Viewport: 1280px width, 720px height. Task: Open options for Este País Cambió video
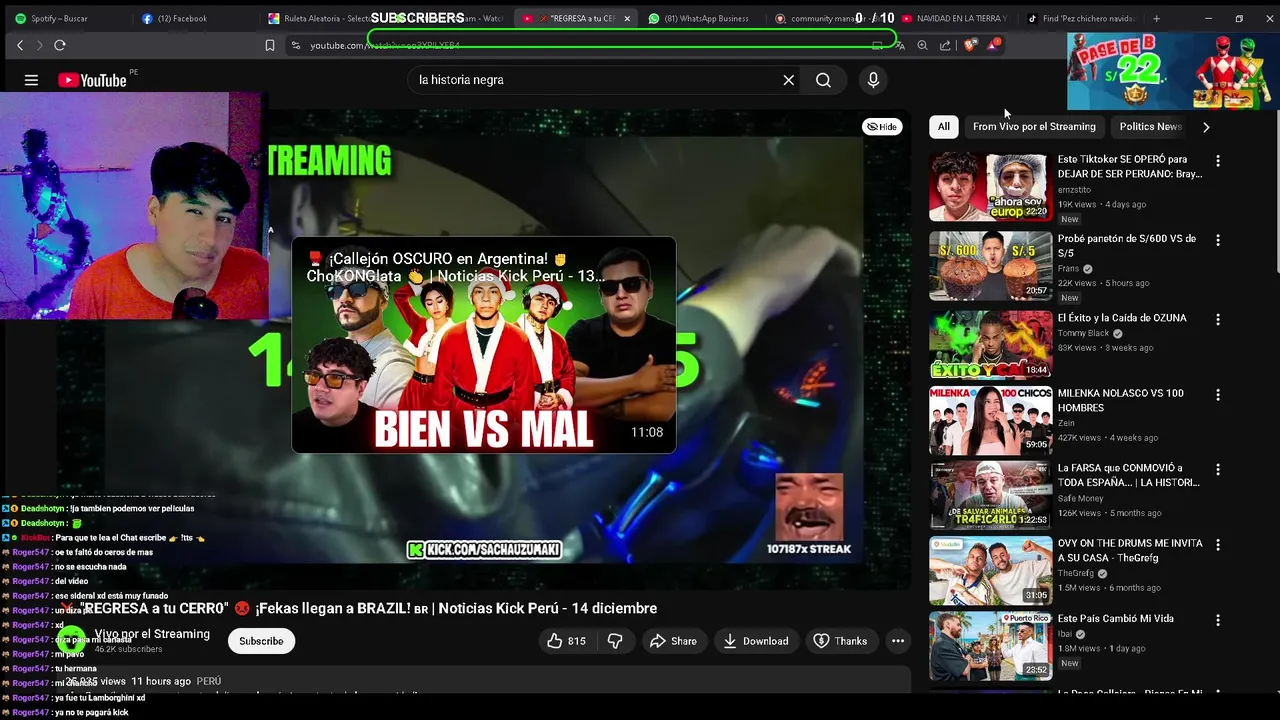coord(1217,620)
